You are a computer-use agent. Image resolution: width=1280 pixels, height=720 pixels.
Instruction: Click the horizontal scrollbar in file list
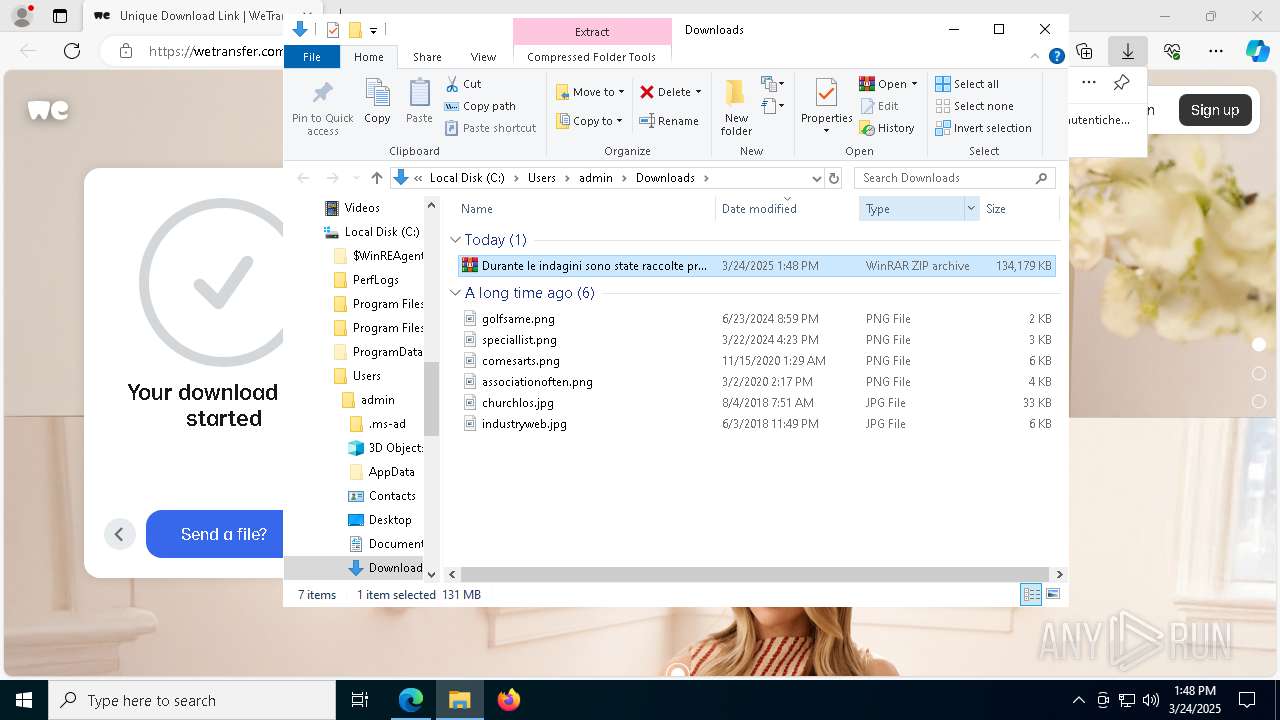(x=755, y=574)
